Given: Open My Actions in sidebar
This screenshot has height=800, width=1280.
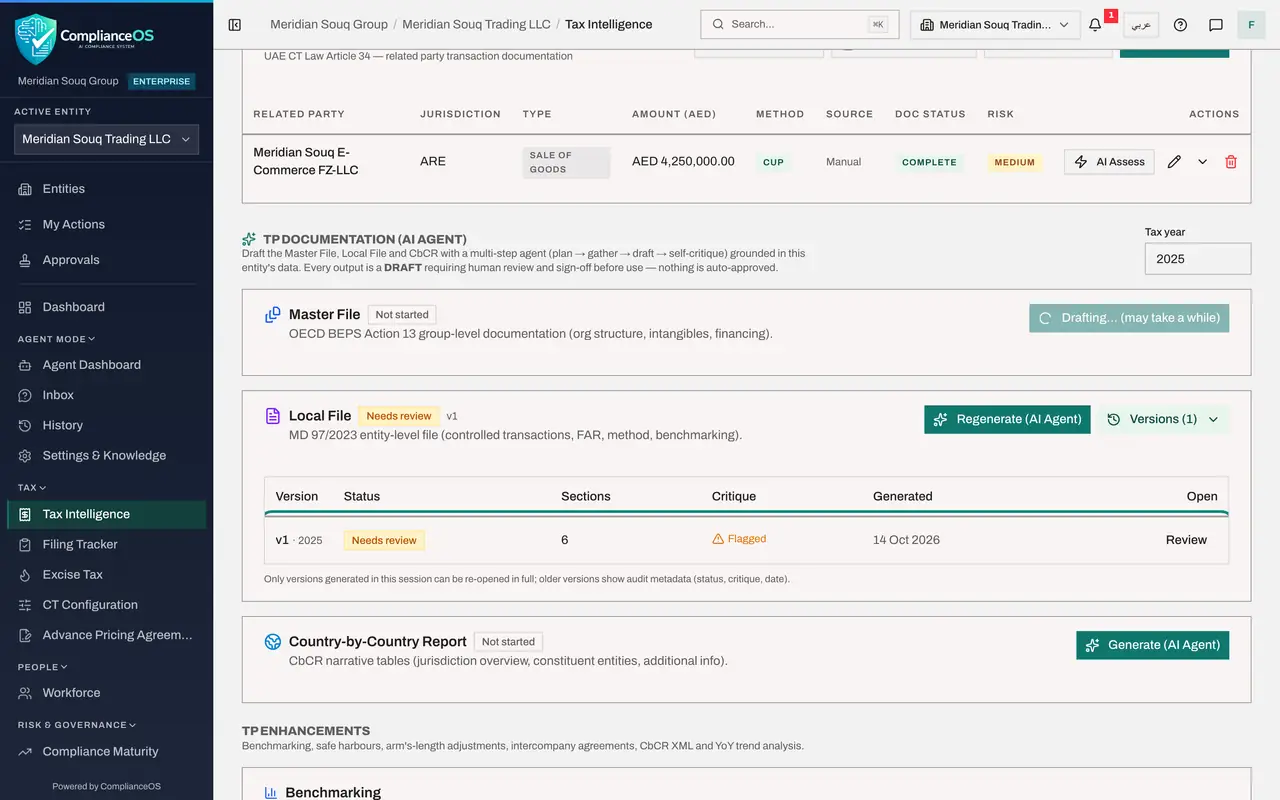Looking at the screenshot, I should [x=106, y=225].
